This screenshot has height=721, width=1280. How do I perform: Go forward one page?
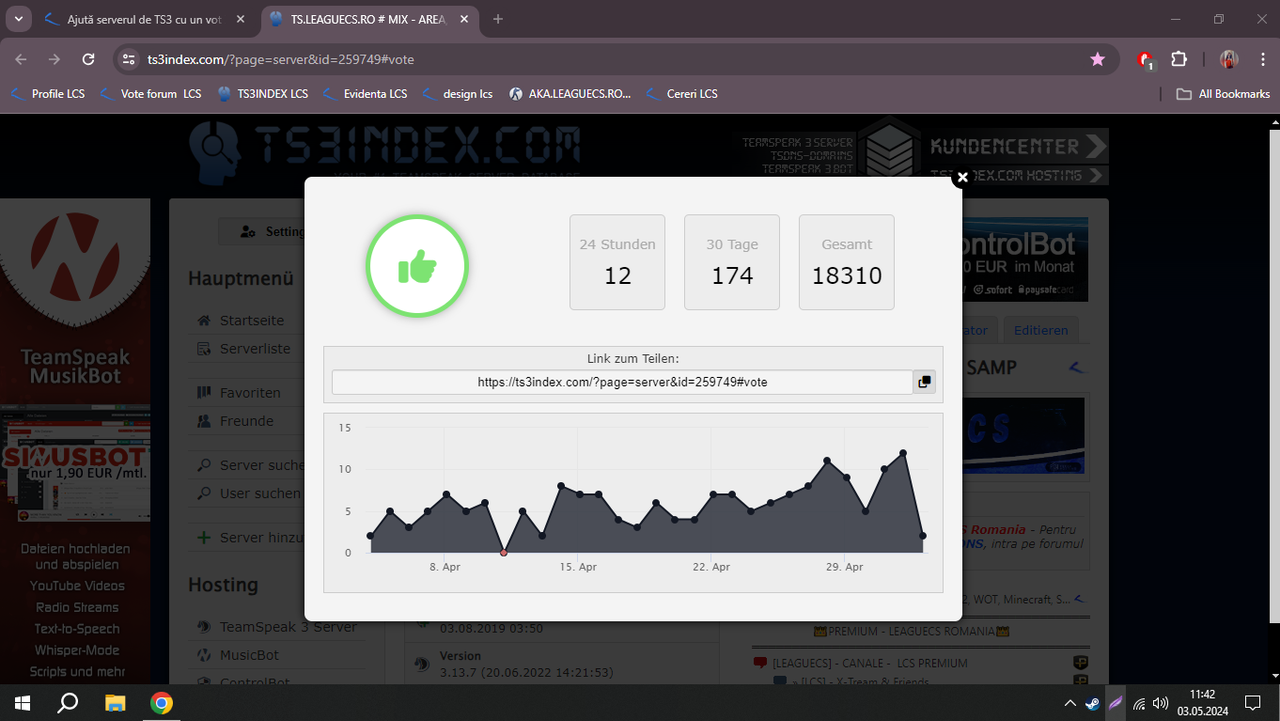54,59
